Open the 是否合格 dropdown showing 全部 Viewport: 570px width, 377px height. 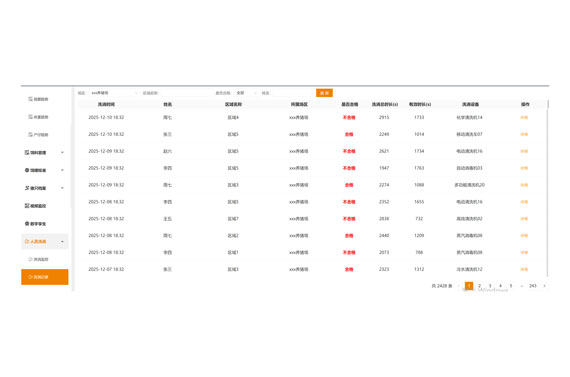246,93
